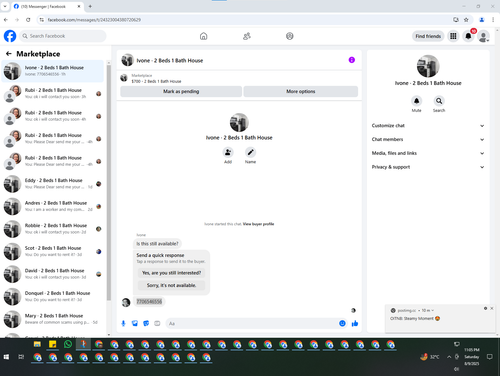Edit chat name with pencil icon
Image resolution: width=500 pixels, height=376 pixels.
250,152
